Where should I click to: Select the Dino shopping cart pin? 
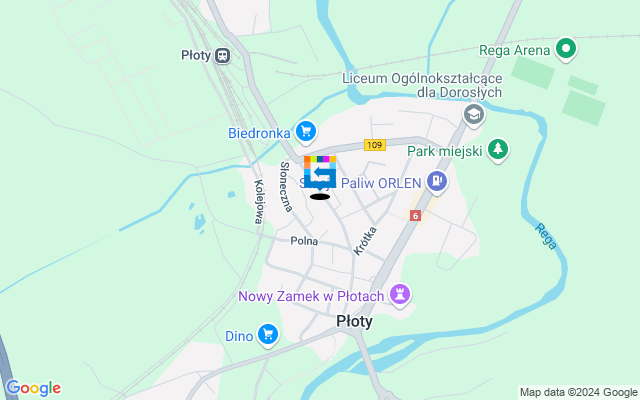pos(268,335)
